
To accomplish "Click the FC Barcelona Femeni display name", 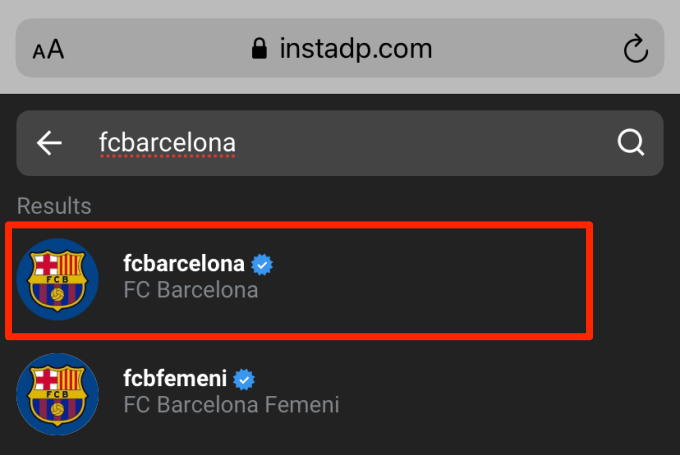I will click(x=231, y=405).
